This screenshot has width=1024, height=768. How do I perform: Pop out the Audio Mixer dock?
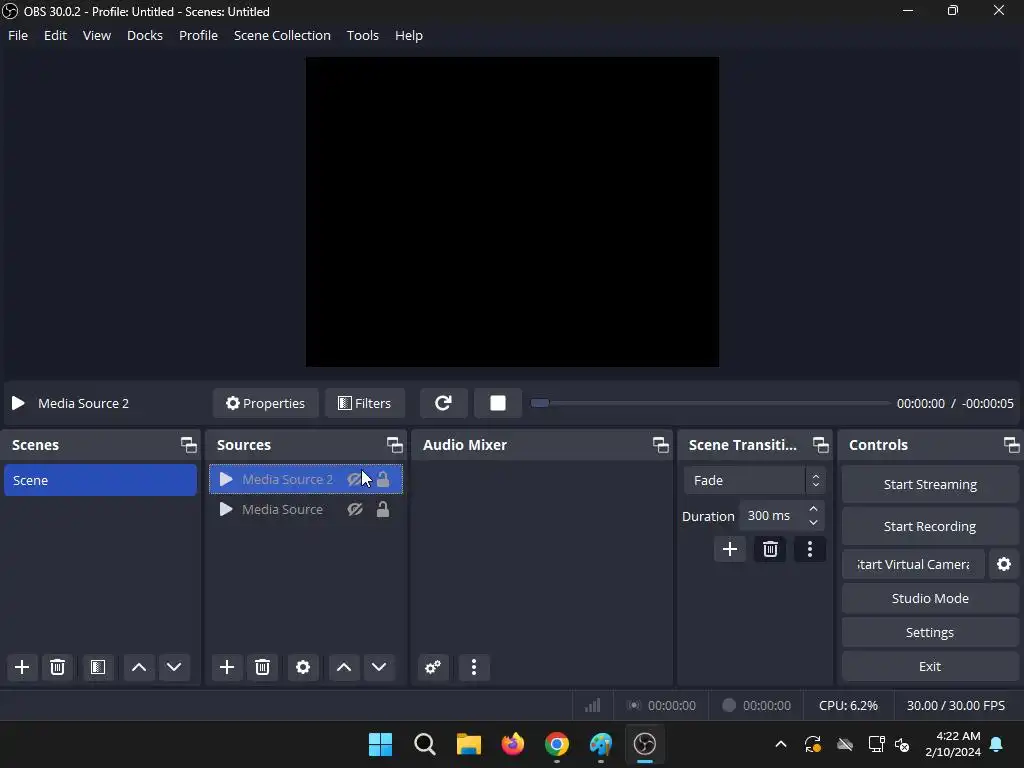point(660,445)
